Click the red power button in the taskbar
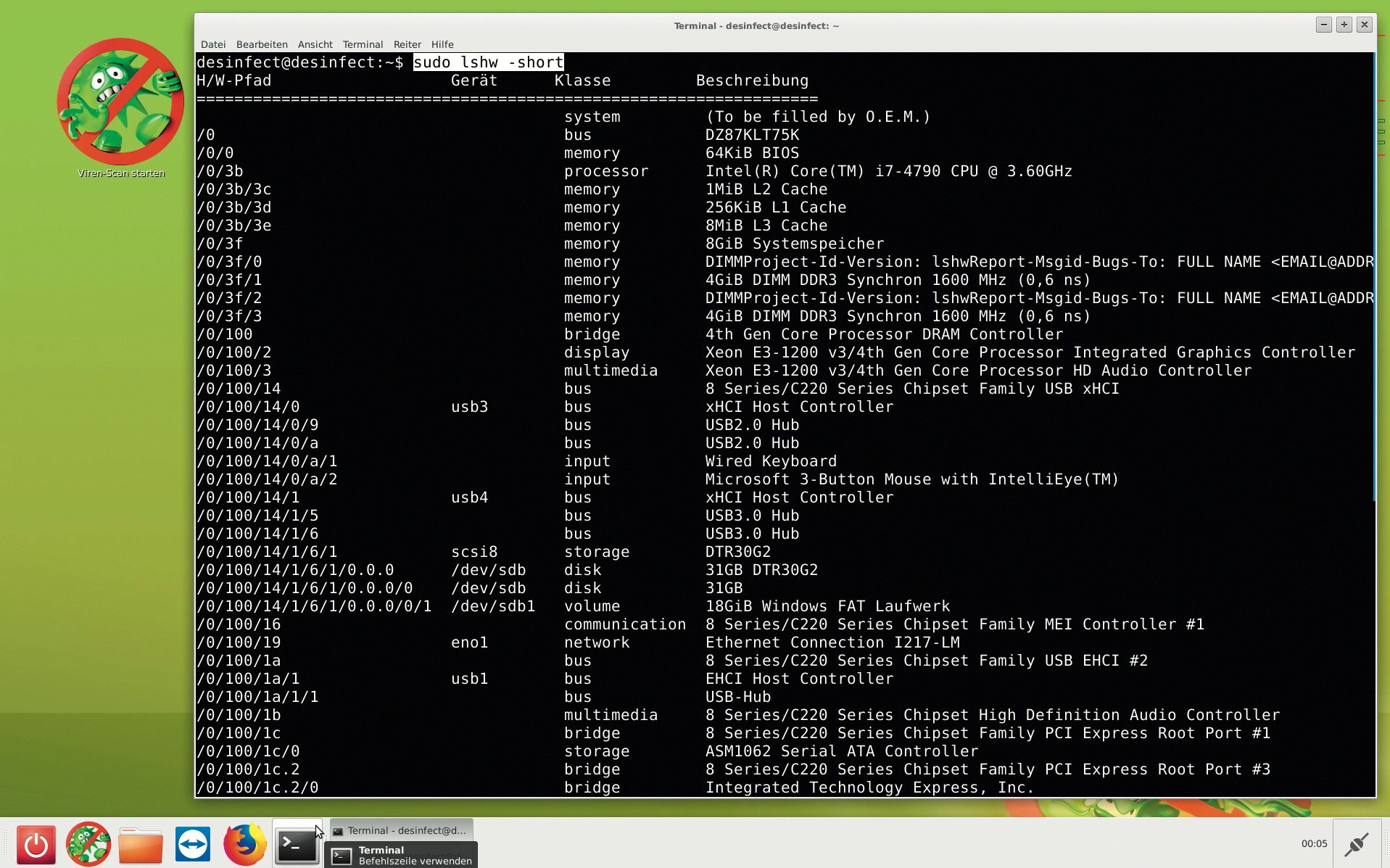 (36, 845)
